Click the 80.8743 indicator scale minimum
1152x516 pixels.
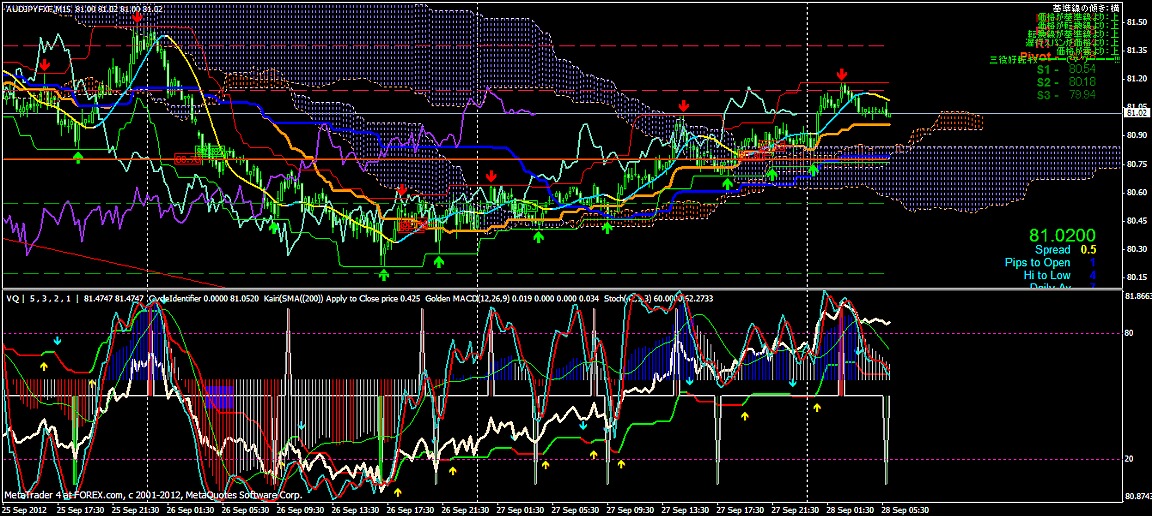(1137, 496)
